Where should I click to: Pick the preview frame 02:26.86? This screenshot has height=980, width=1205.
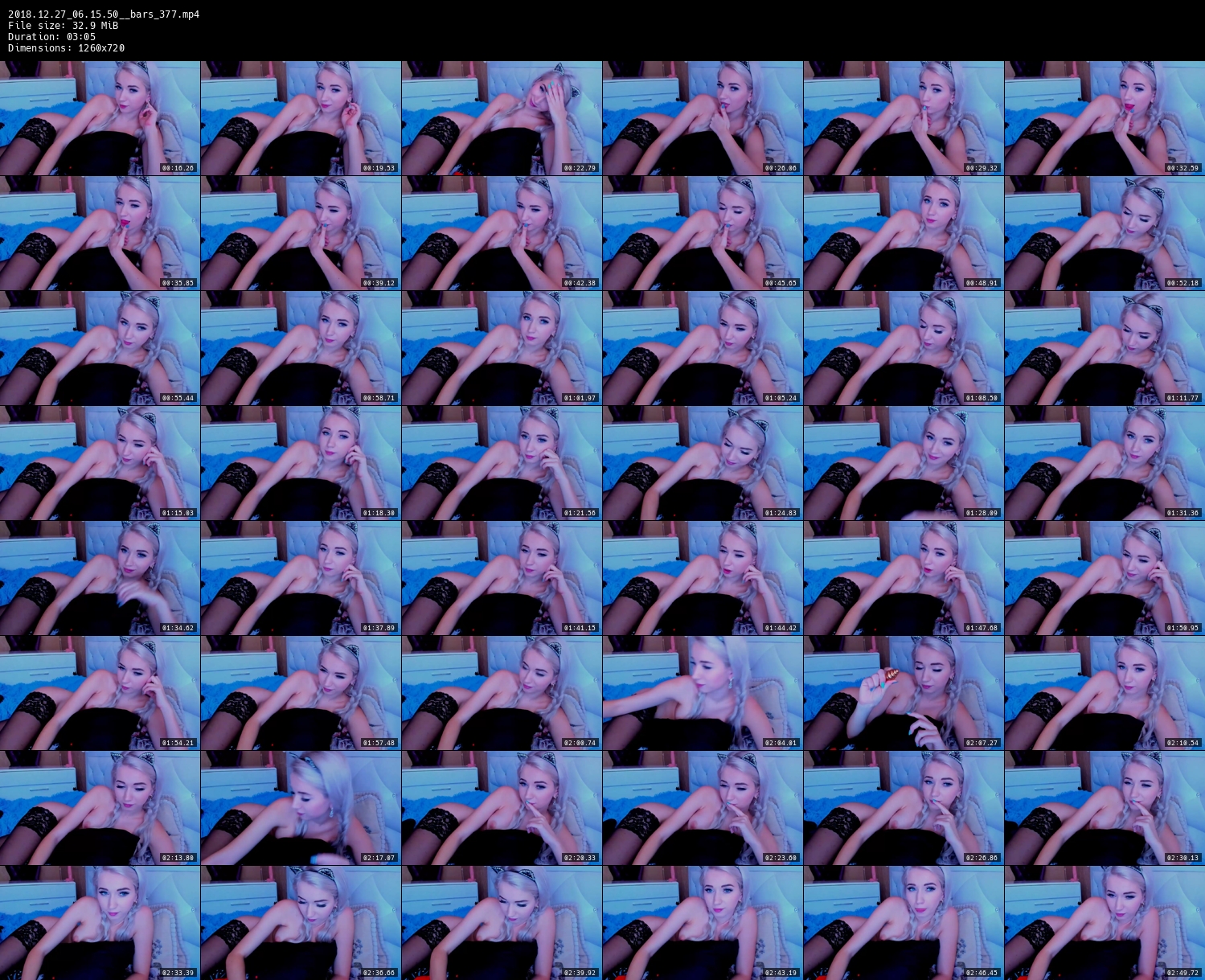coord(904,808)
